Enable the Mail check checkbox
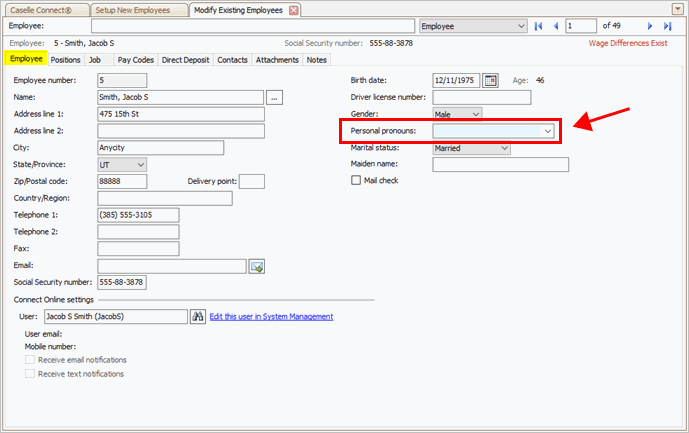Viewport: 689px width, 433px height. pos(356,181)
